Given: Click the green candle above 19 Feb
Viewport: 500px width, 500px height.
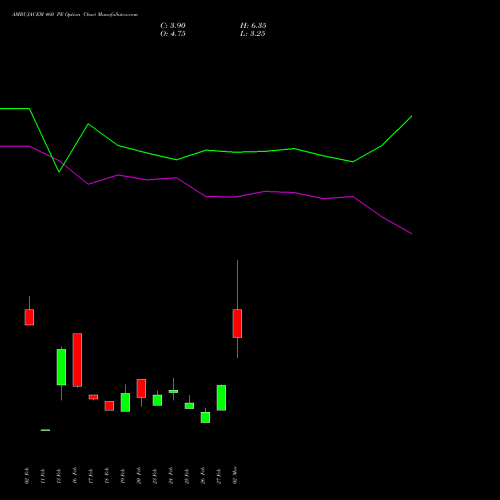Looking at the screenshot, I should point(125,402).
